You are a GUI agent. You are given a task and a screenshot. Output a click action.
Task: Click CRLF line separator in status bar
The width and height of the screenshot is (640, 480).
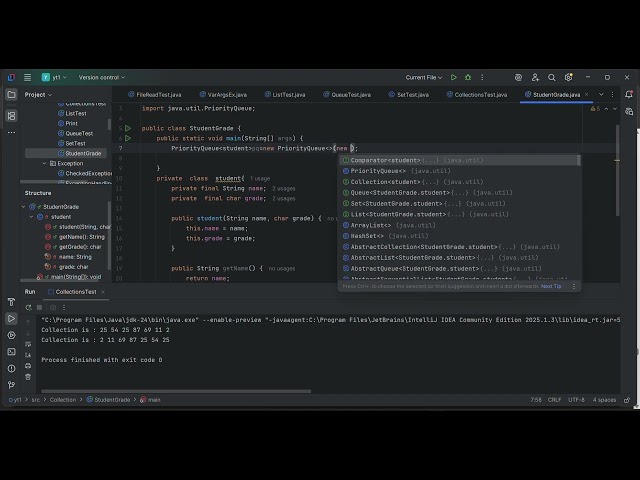tap(554, 400)
